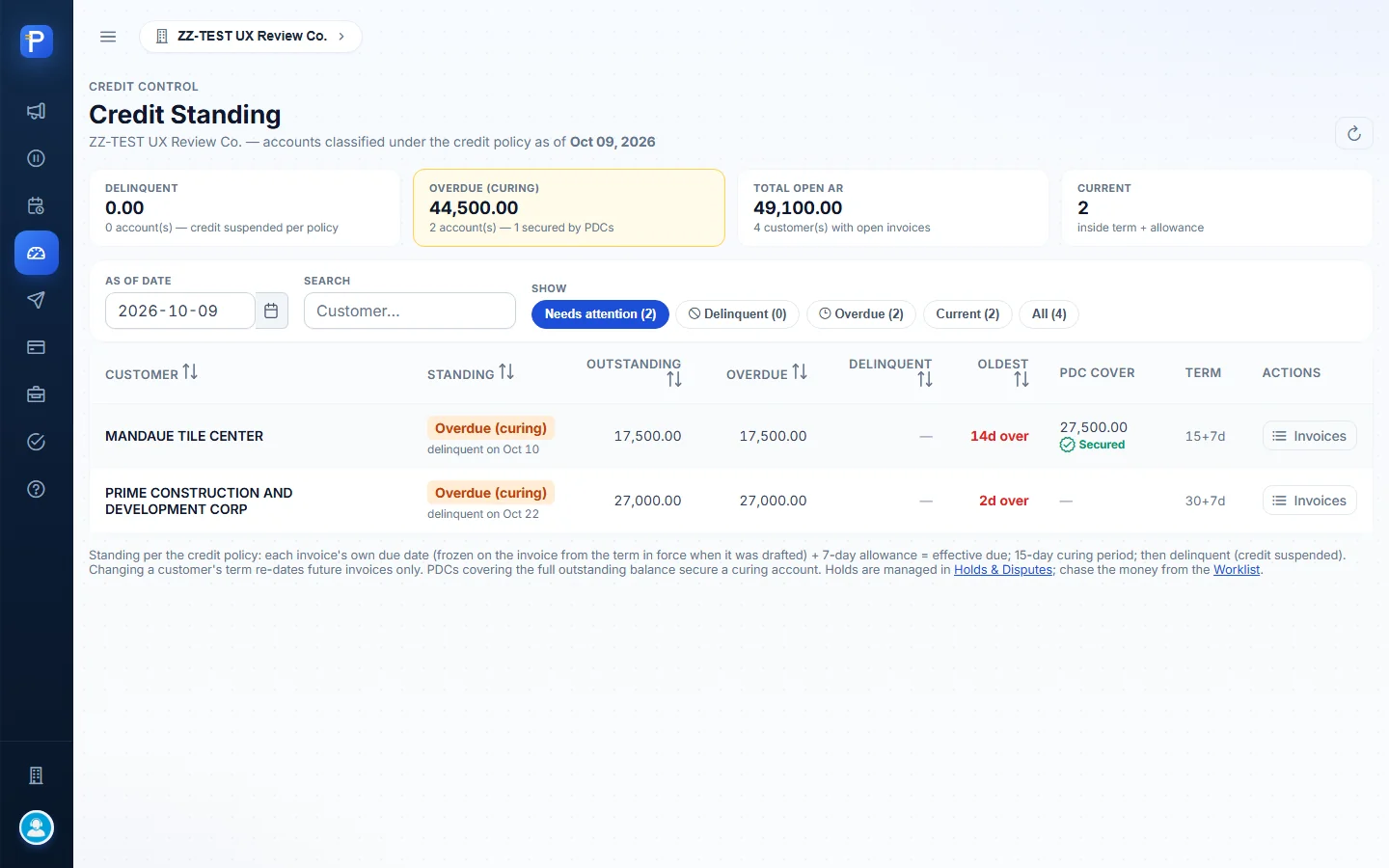Show Current (2) accounts
The width and height of the screenshot is (1389, 868).
(967, 314)
